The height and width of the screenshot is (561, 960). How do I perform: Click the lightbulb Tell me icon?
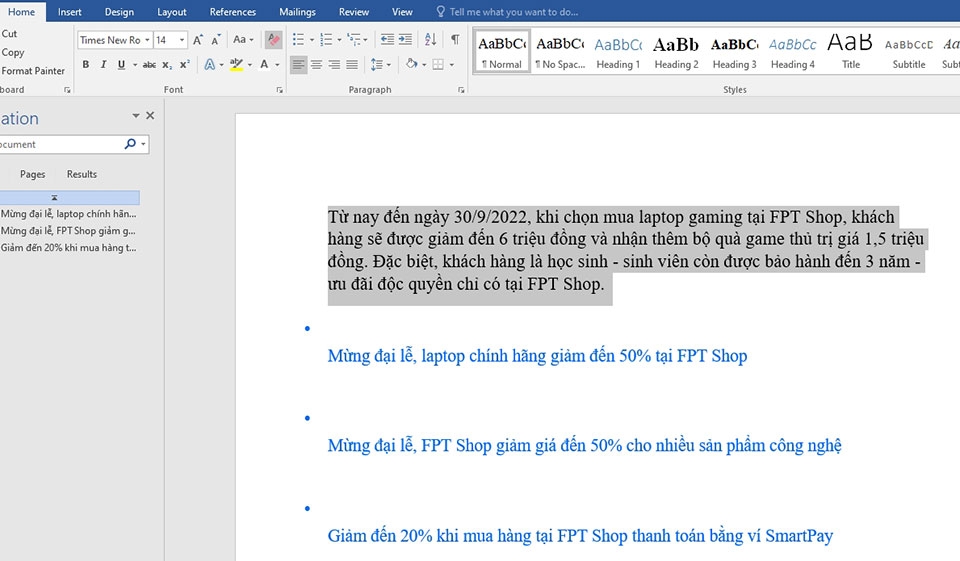click(440, 12)
